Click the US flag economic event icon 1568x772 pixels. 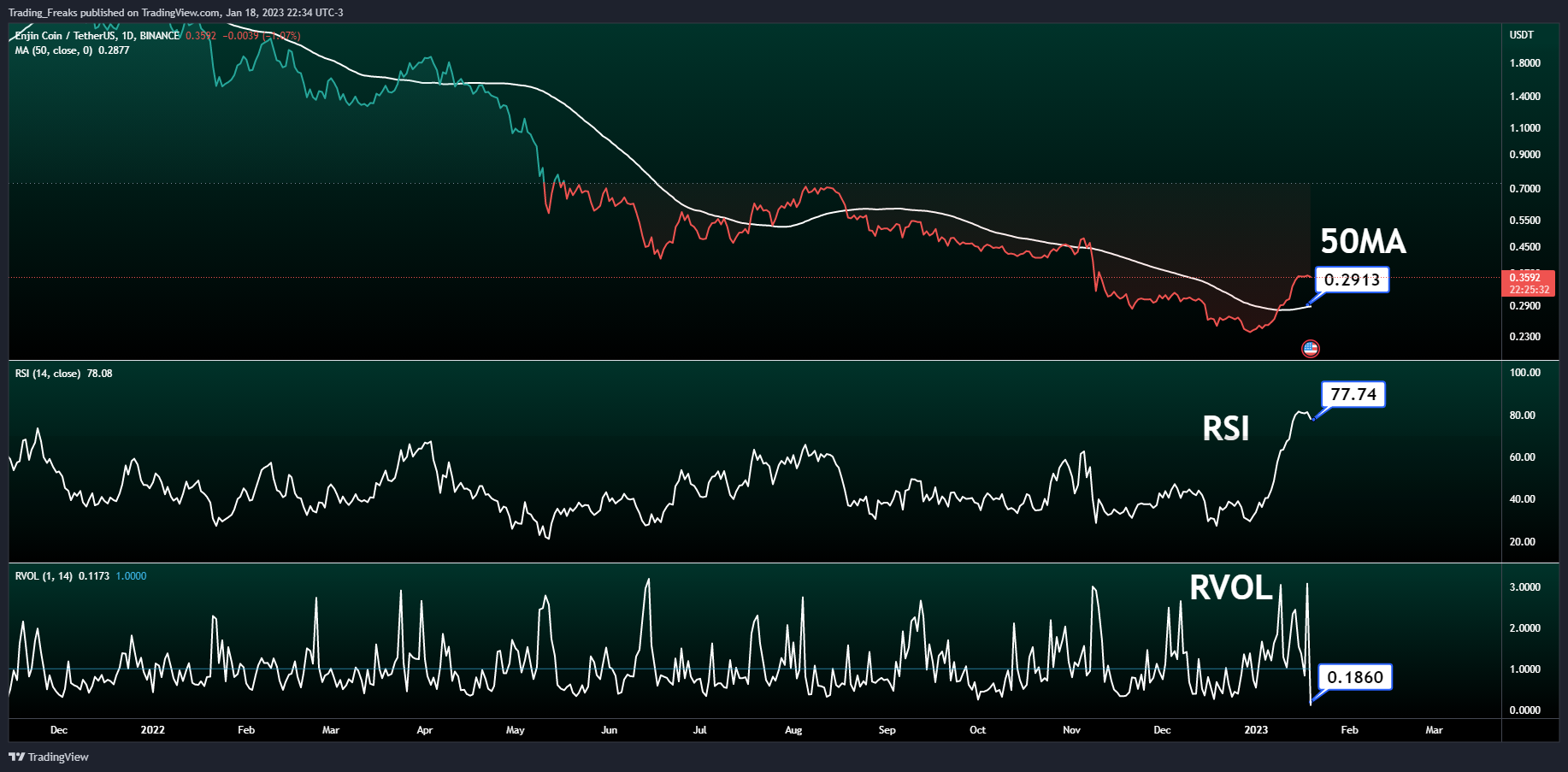(1310, 348)
